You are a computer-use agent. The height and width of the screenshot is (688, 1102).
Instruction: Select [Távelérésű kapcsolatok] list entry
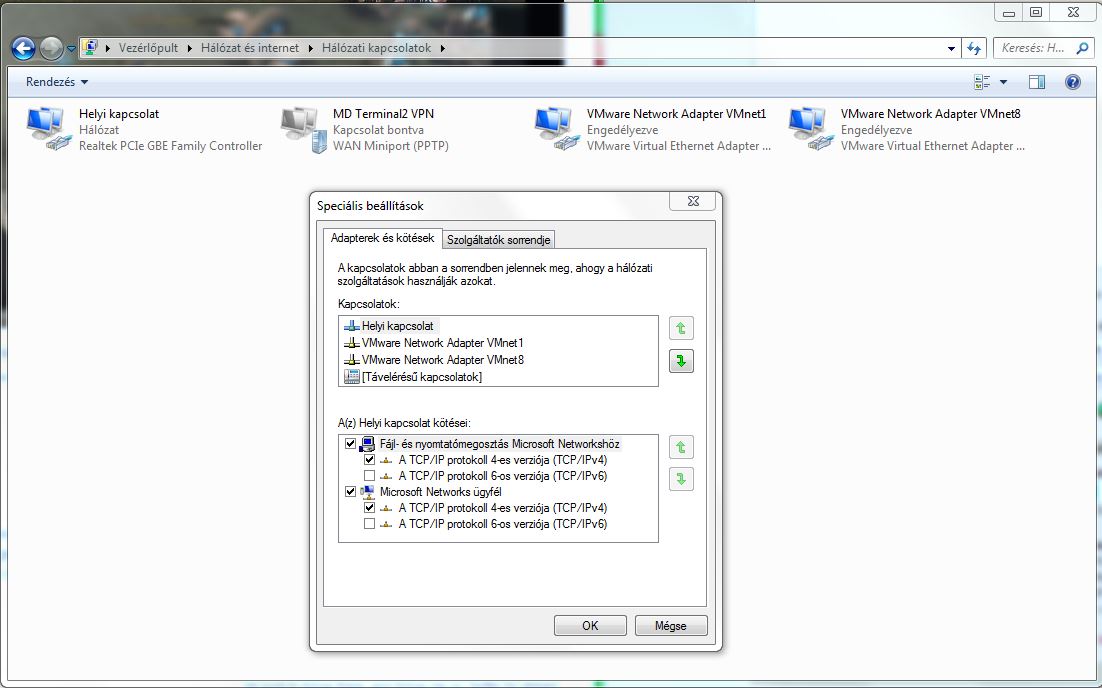[422, 377]
